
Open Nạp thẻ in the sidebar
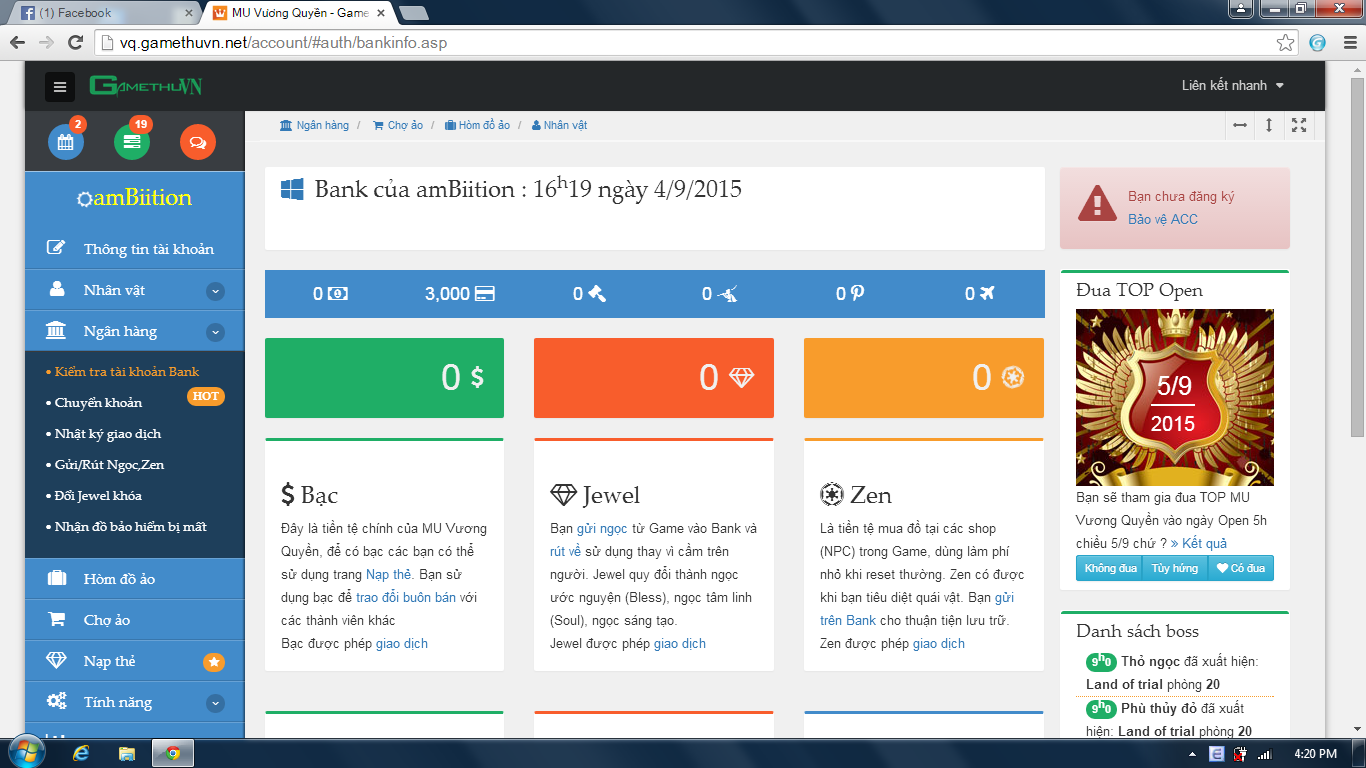click(135, 661)
